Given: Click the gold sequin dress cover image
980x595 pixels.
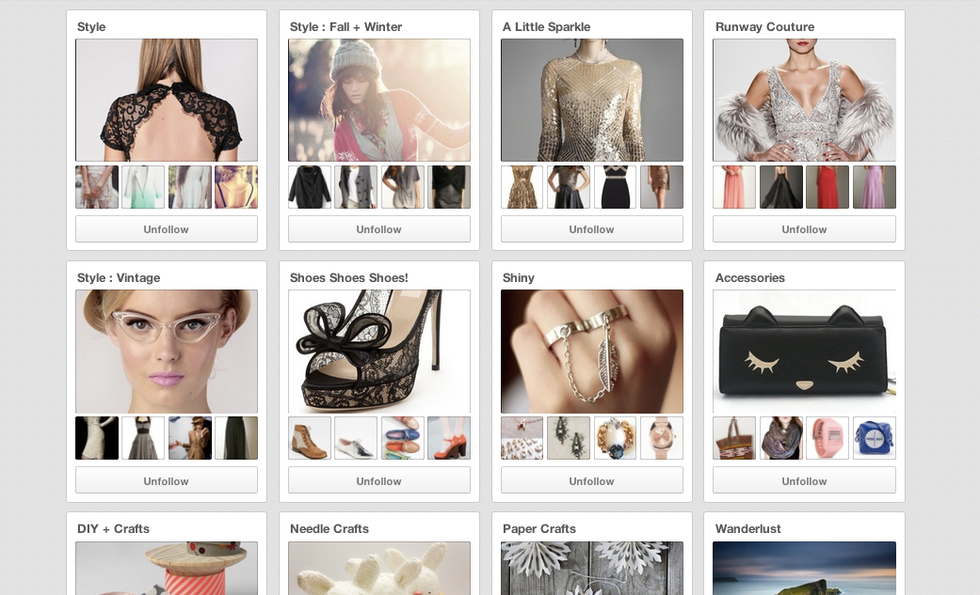Looking at the screenshot, I should (x=591, y=100).
